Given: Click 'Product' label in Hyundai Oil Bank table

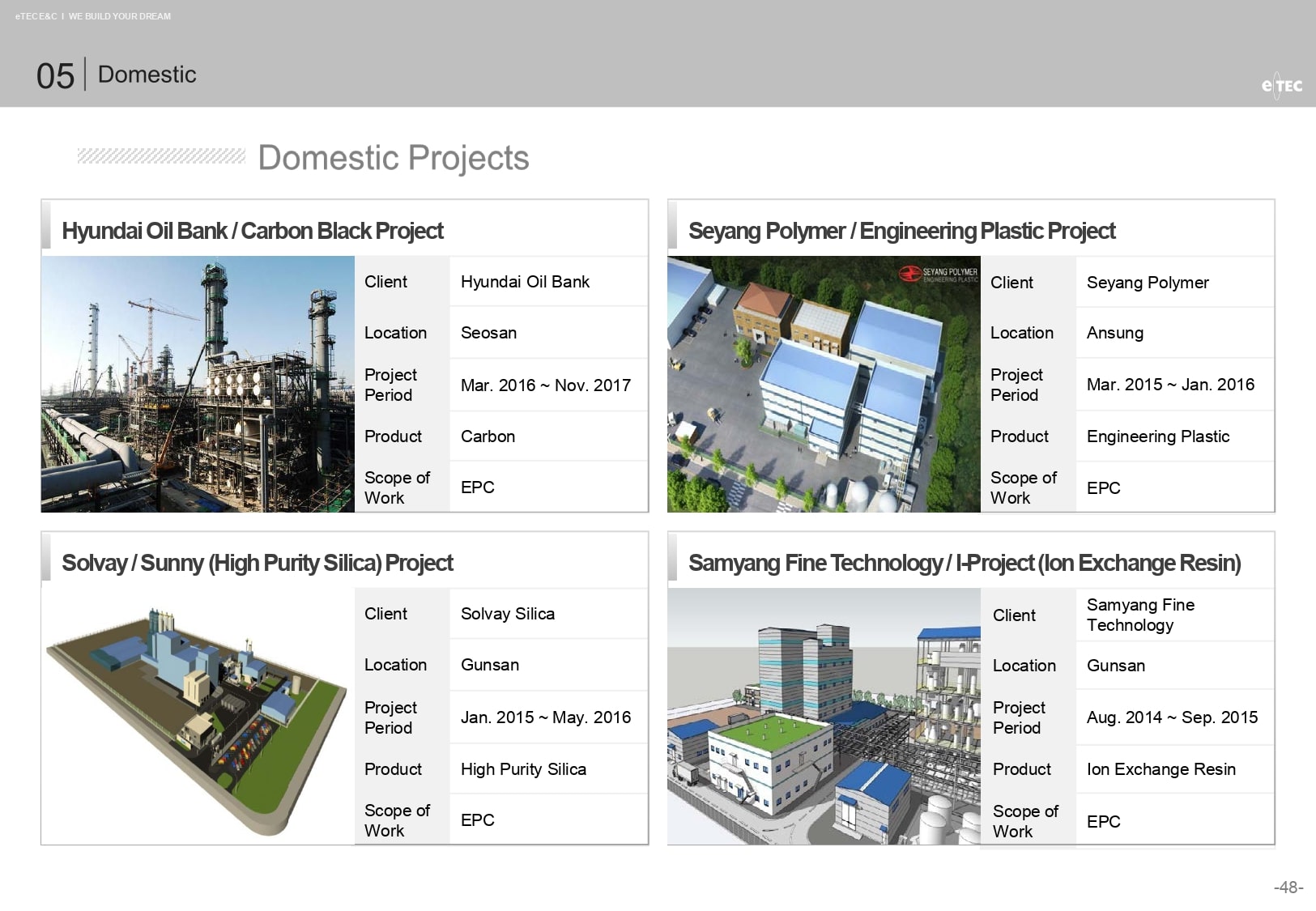Looking at the screenshot, I should click(393, 436).
